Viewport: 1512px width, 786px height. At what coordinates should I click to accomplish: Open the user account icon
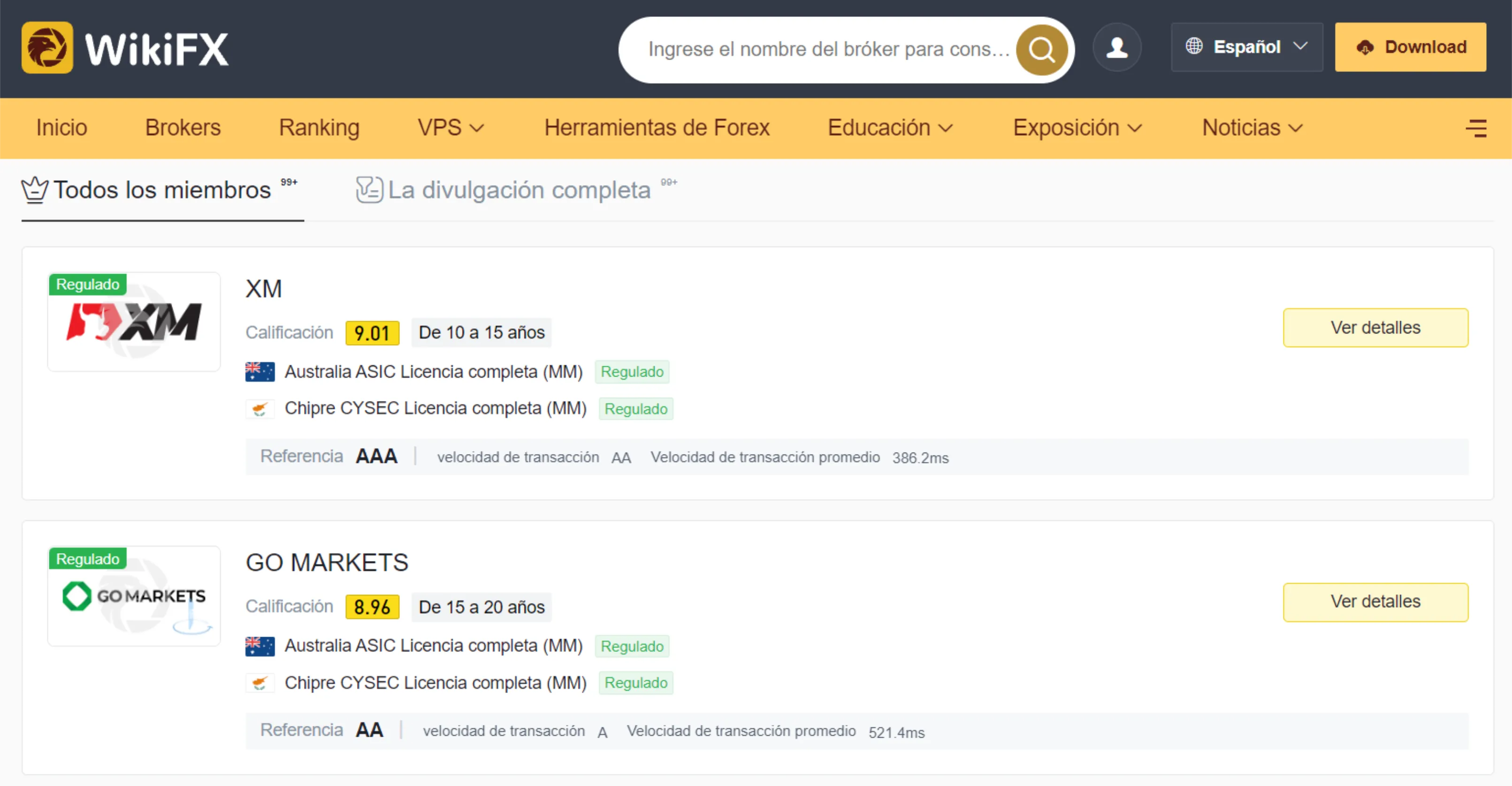point(1117,47)
